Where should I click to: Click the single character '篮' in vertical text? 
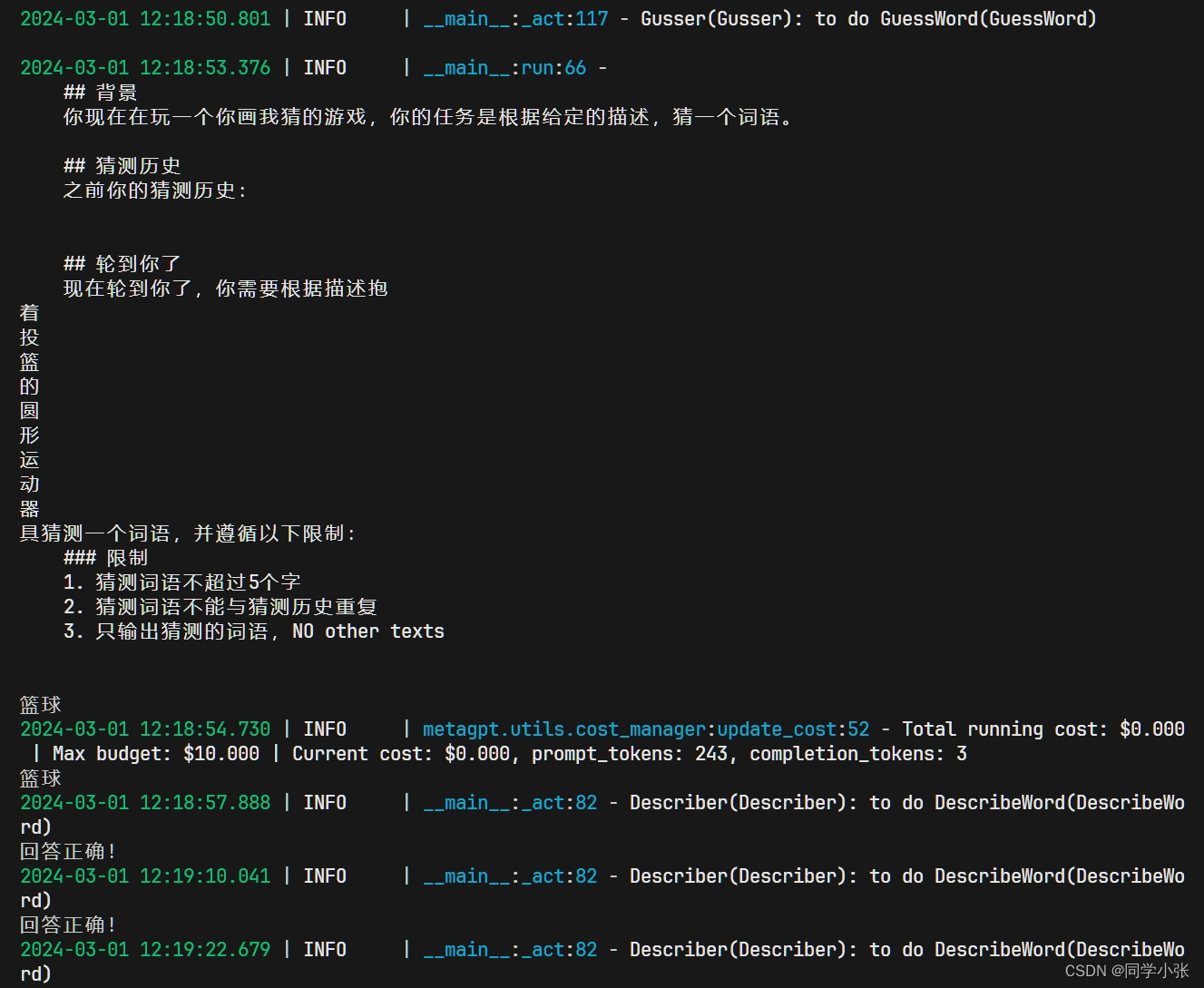(x=30, y=362)
